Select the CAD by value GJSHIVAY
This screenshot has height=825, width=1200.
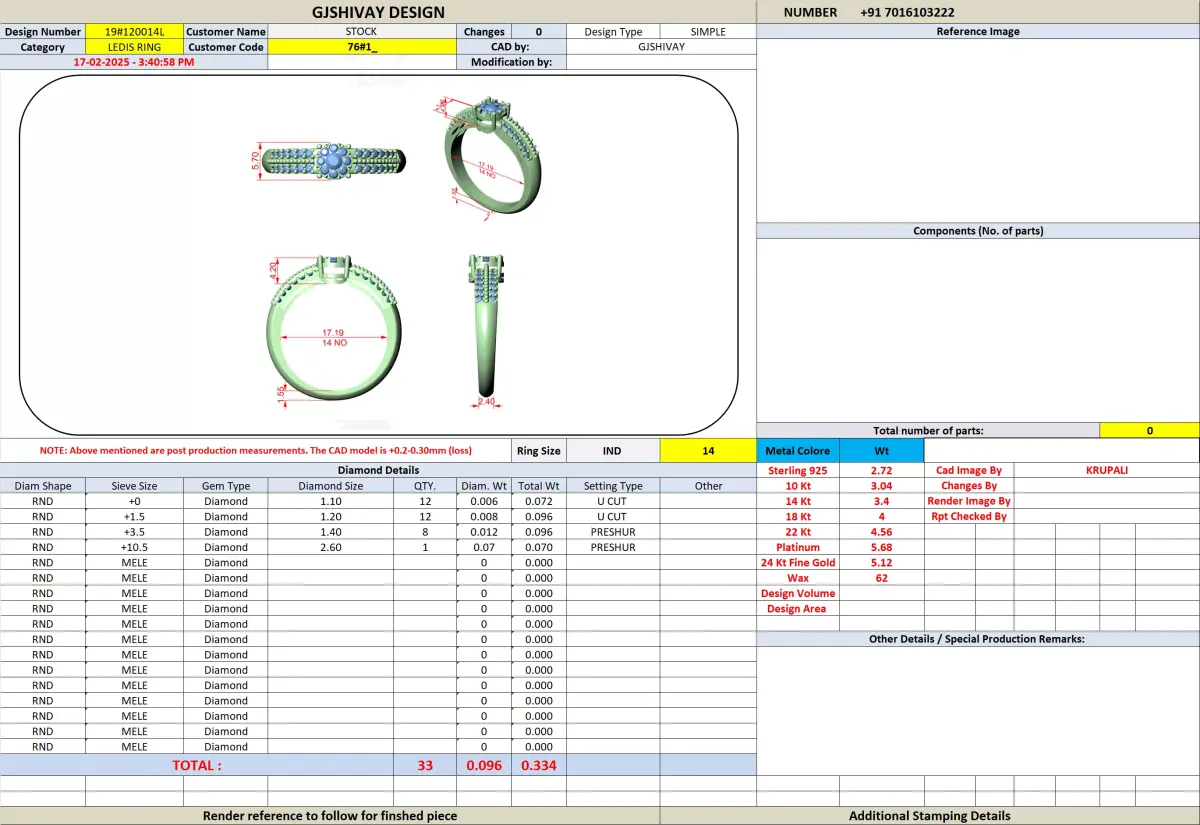tap(661, 47)
